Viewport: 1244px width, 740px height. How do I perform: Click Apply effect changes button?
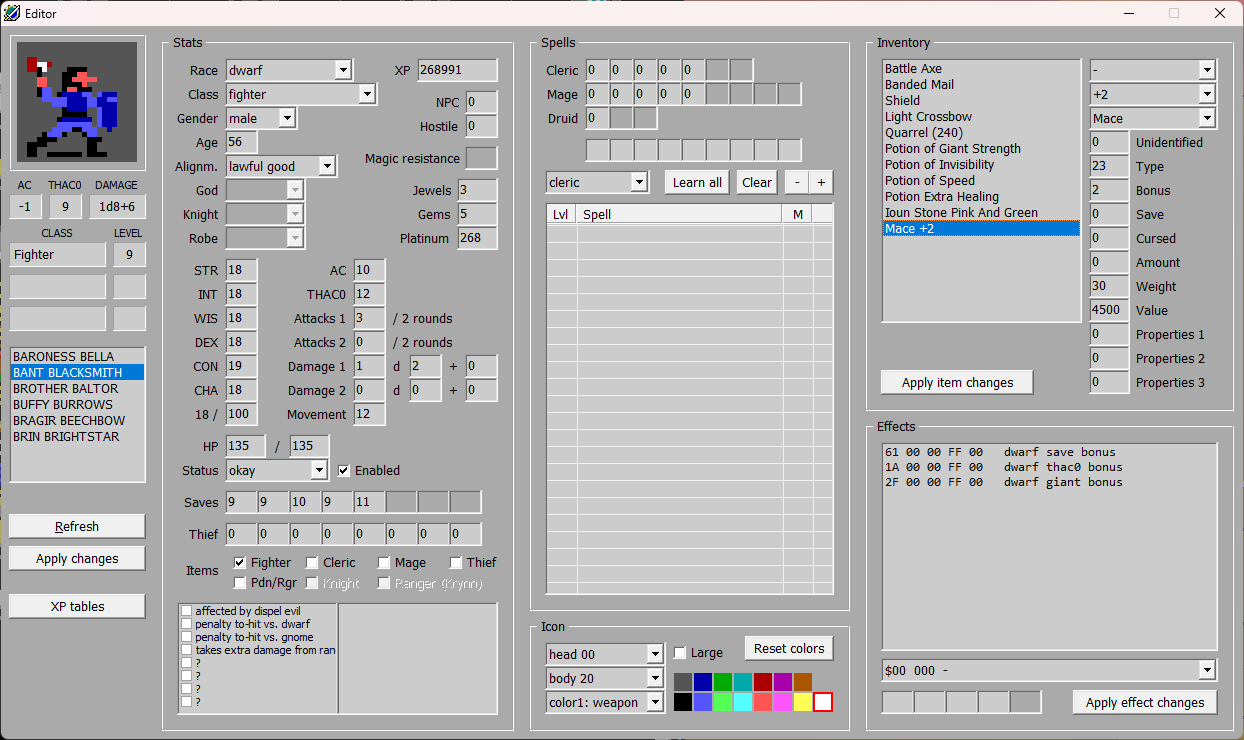coord(1145,703)
